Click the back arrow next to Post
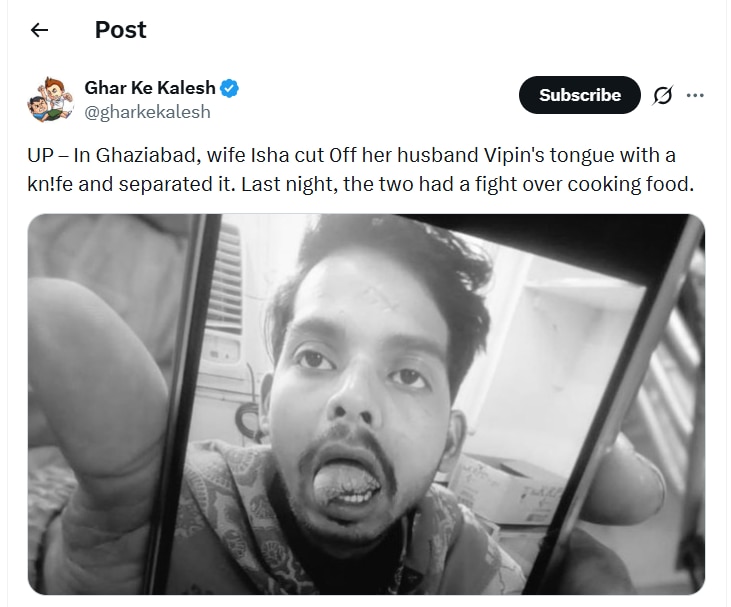731x607 pixels. pos(39,30)
